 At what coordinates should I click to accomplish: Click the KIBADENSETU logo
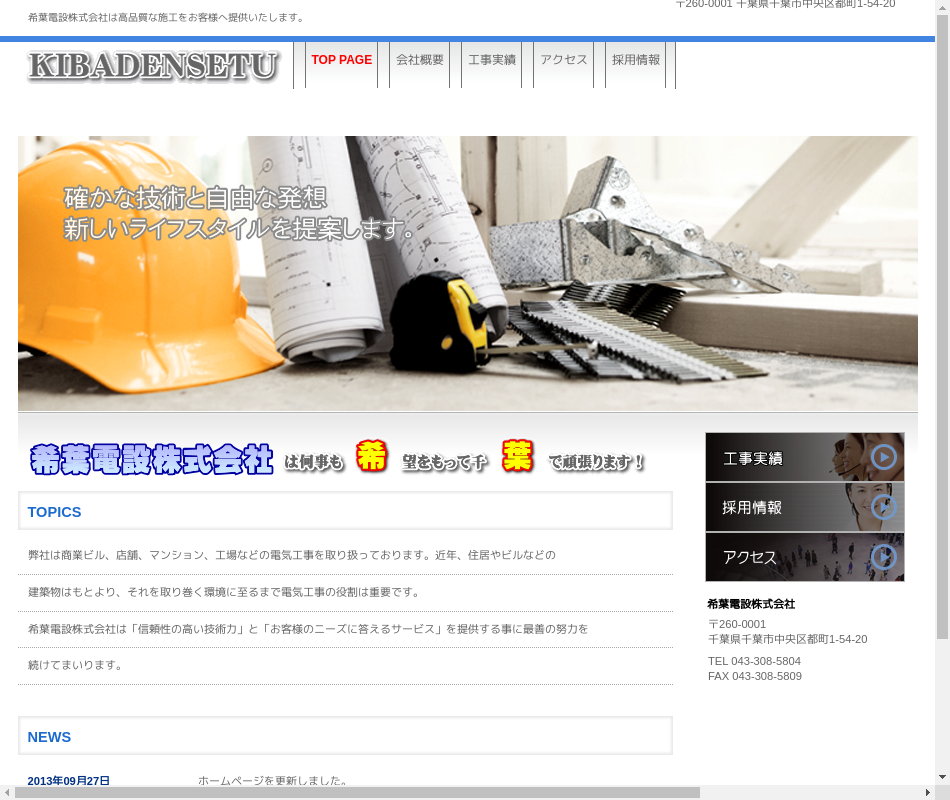(153, 66)
